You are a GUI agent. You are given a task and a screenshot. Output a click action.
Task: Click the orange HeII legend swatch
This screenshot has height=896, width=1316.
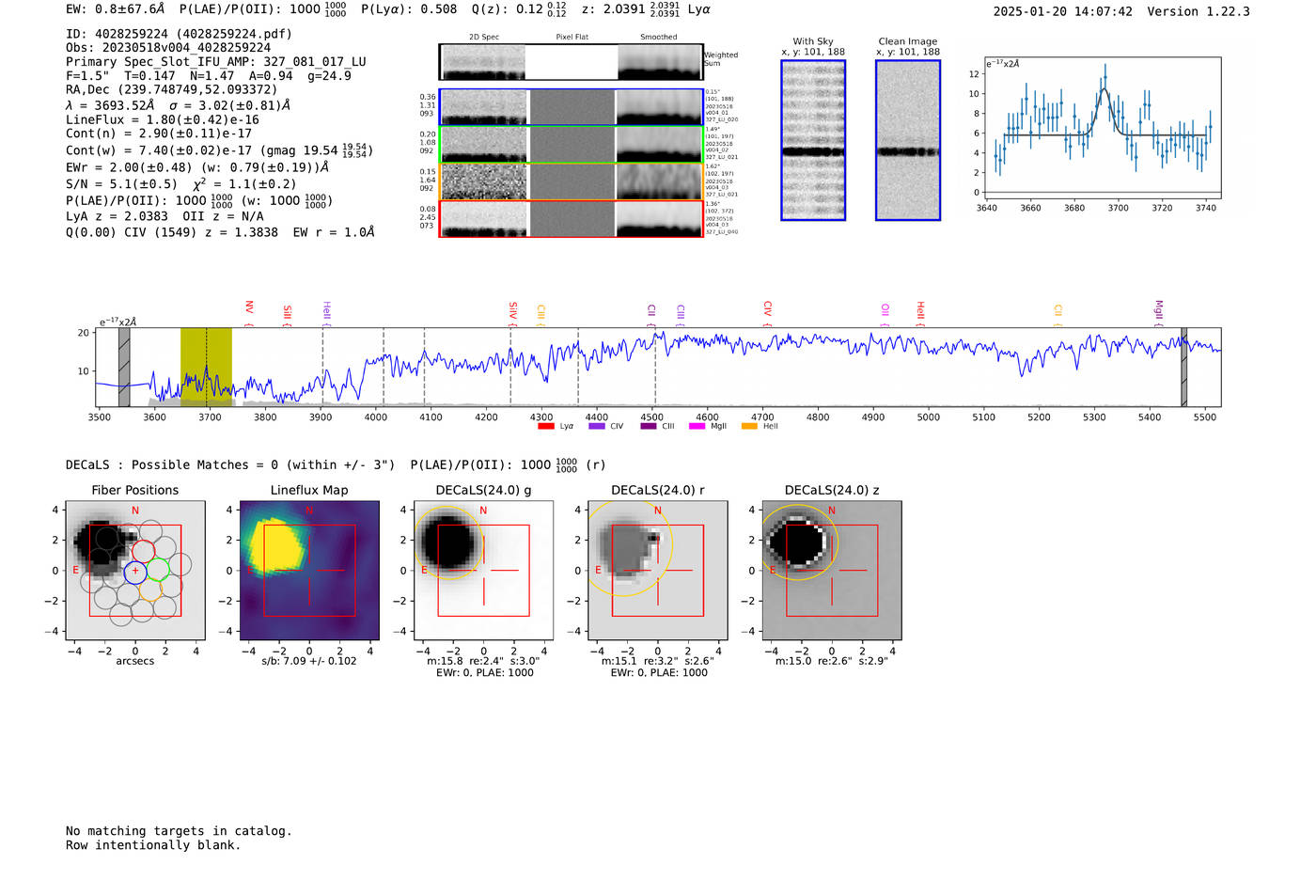pos(749,427)
